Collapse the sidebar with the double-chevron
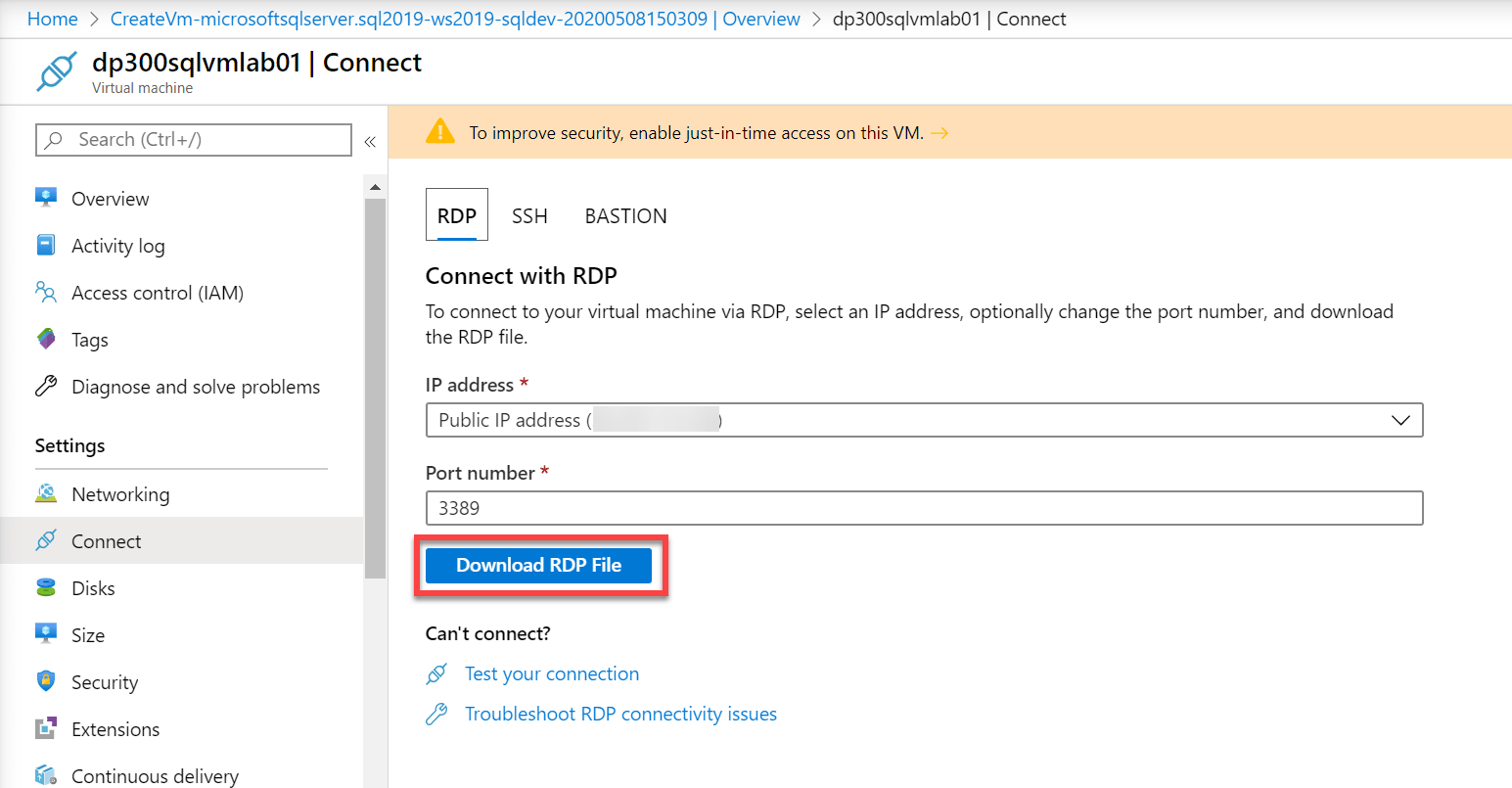The width and height of the screenshot is (1512, 788). [x=370, y=141]
